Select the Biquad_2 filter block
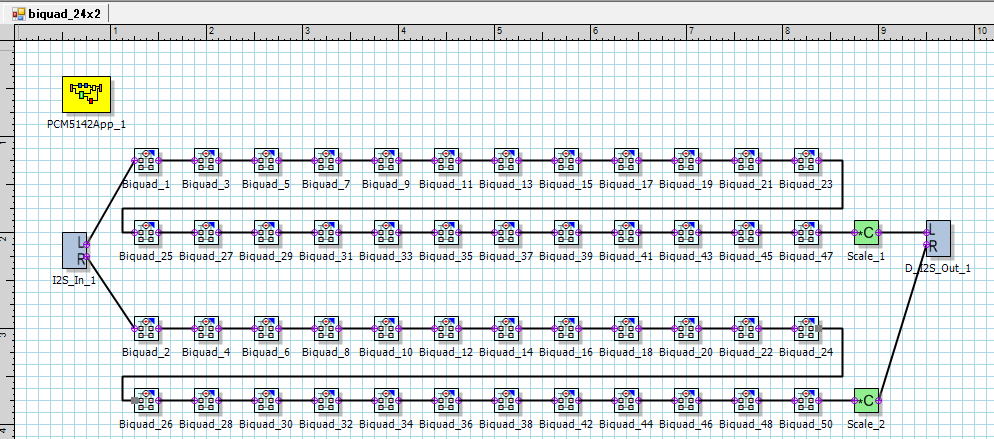 [146, 329]
